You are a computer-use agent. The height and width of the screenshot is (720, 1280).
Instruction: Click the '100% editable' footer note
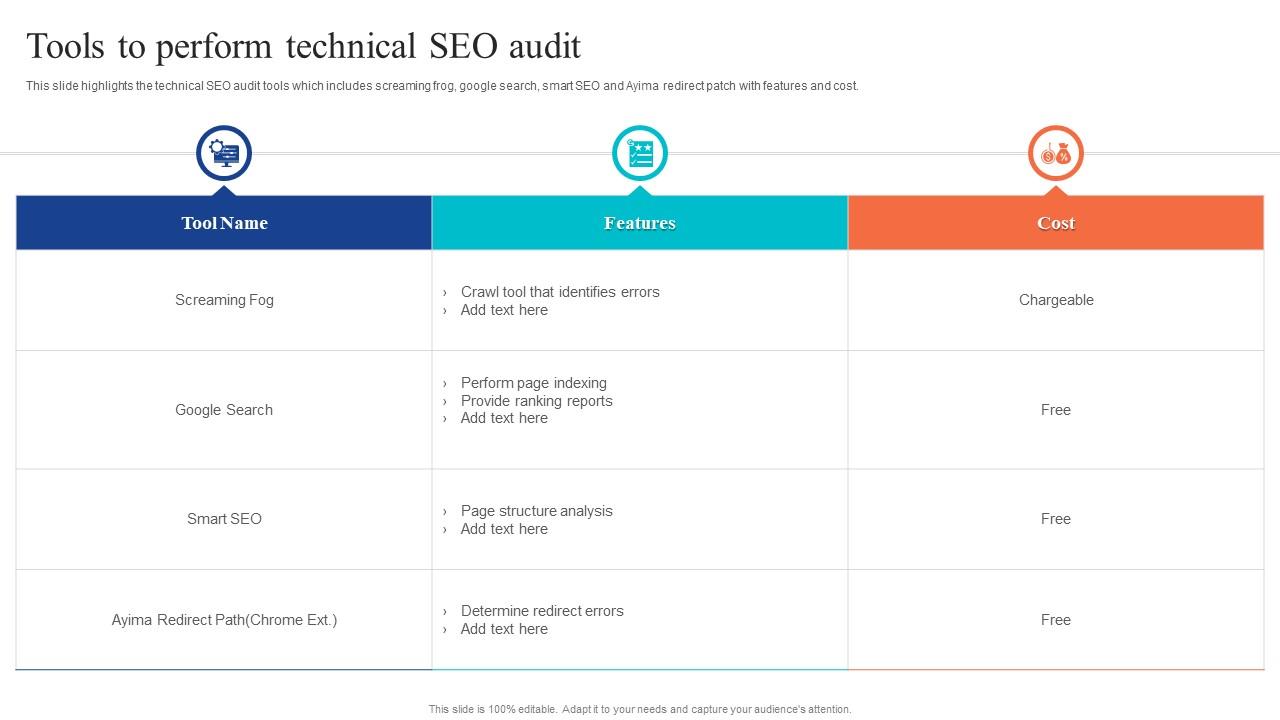(x=640, y=709)
